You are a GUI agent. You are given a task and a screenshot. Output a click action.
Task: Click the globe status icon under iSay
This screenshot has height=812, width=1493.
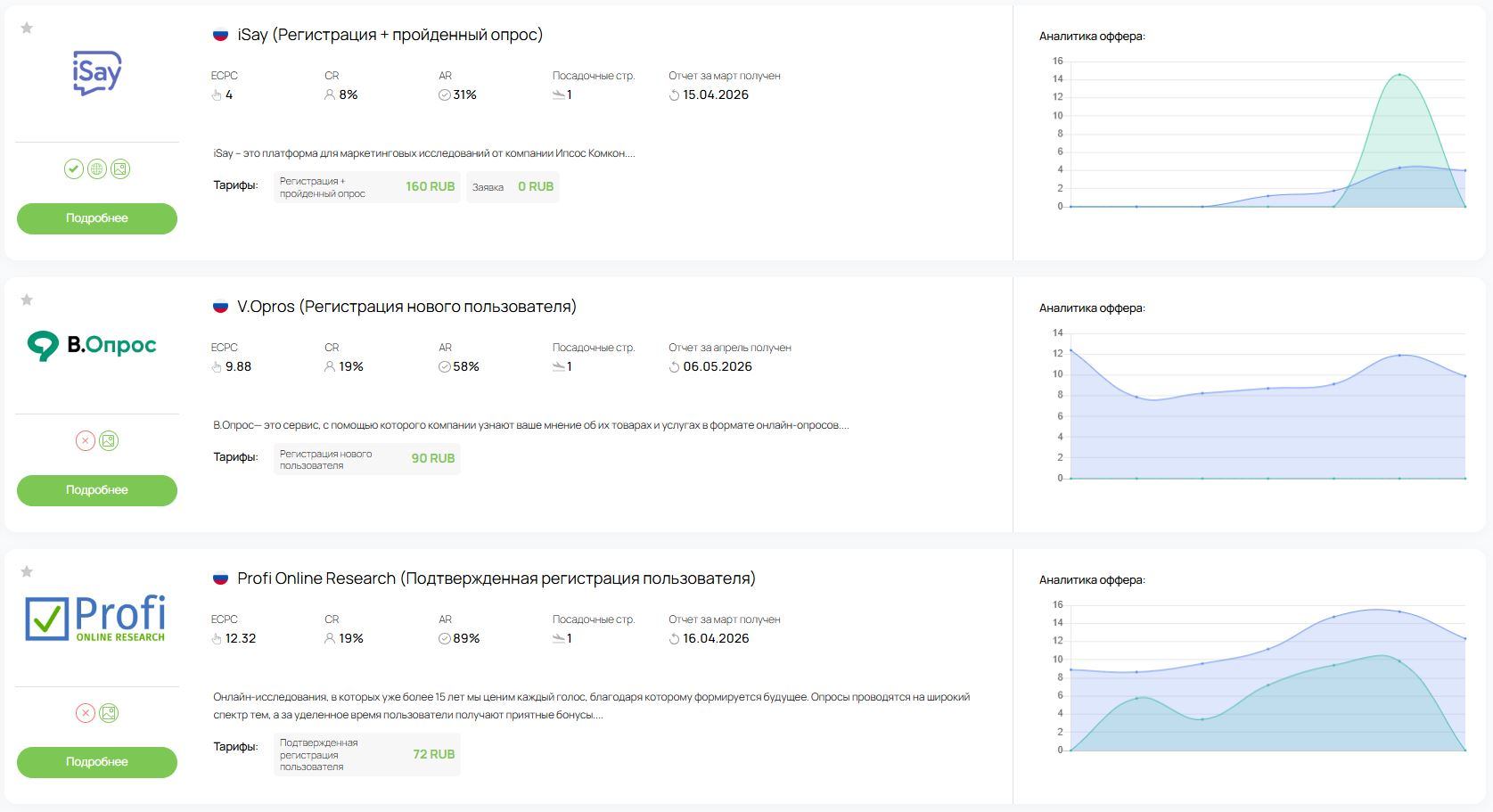point(97,168)
